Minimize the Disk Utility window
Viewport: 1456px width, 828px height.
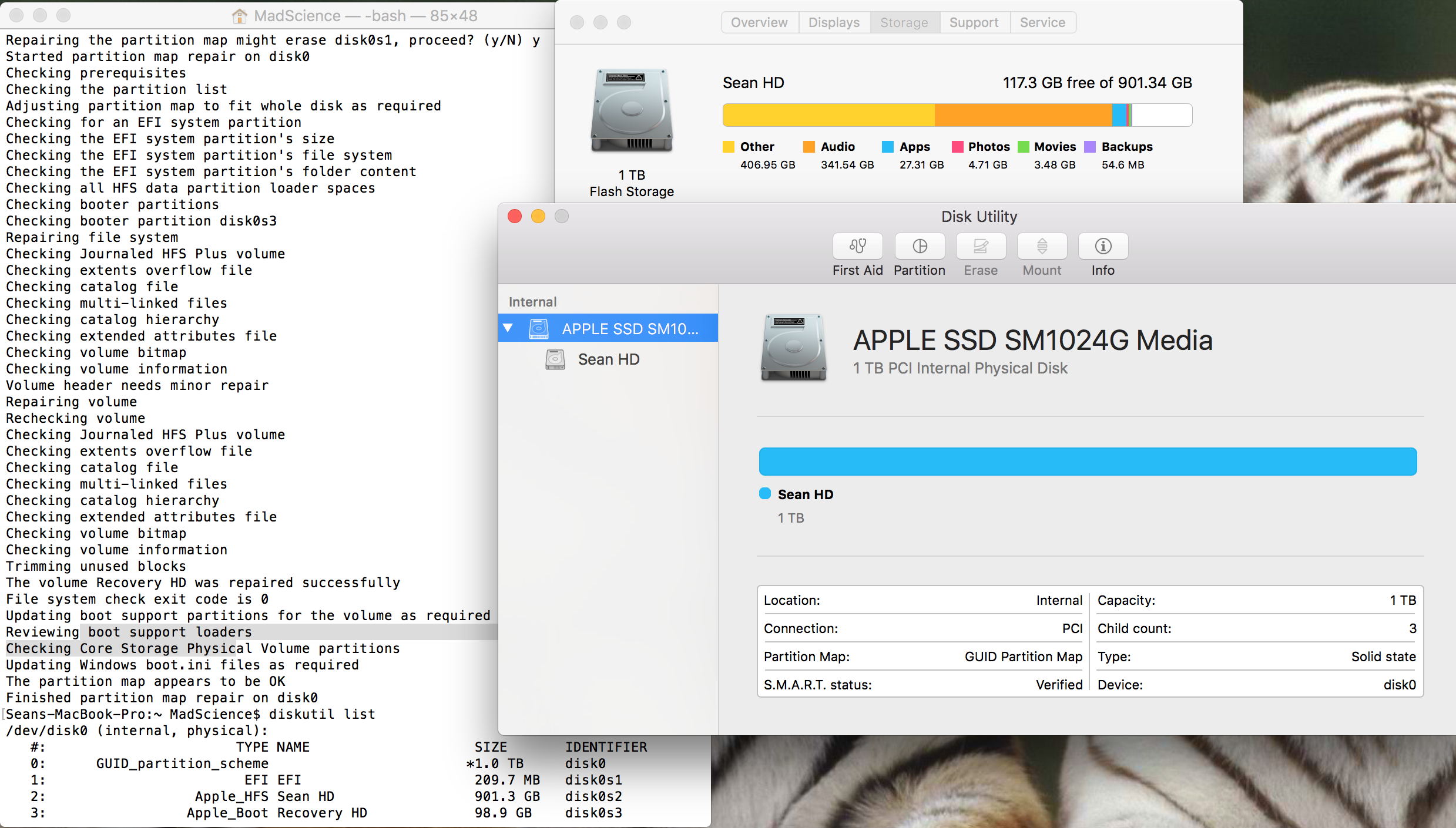tap(538, 216)
